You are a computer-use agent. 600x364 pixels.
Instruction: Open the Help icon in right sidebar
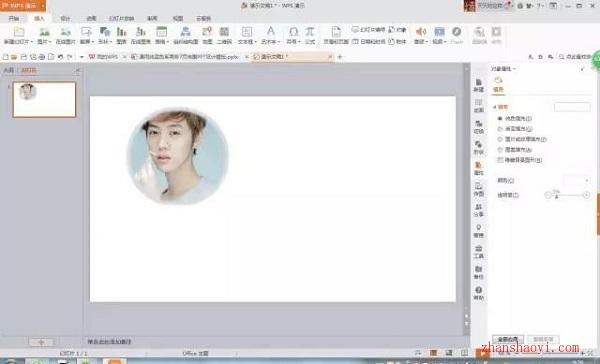click(x=478, y=293)
